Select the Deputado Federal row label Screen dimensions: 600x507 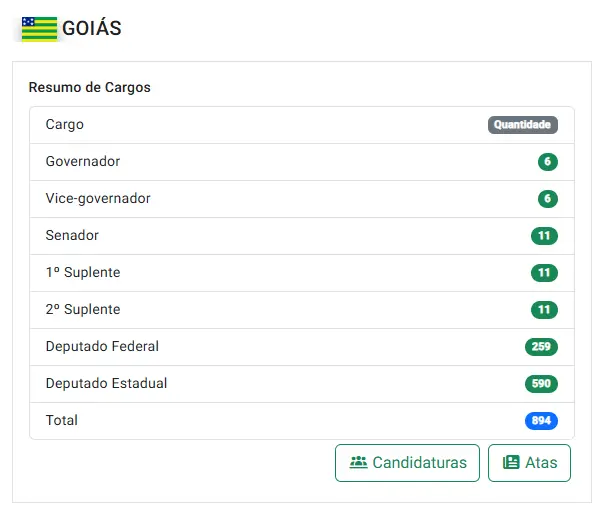(102, 346)
